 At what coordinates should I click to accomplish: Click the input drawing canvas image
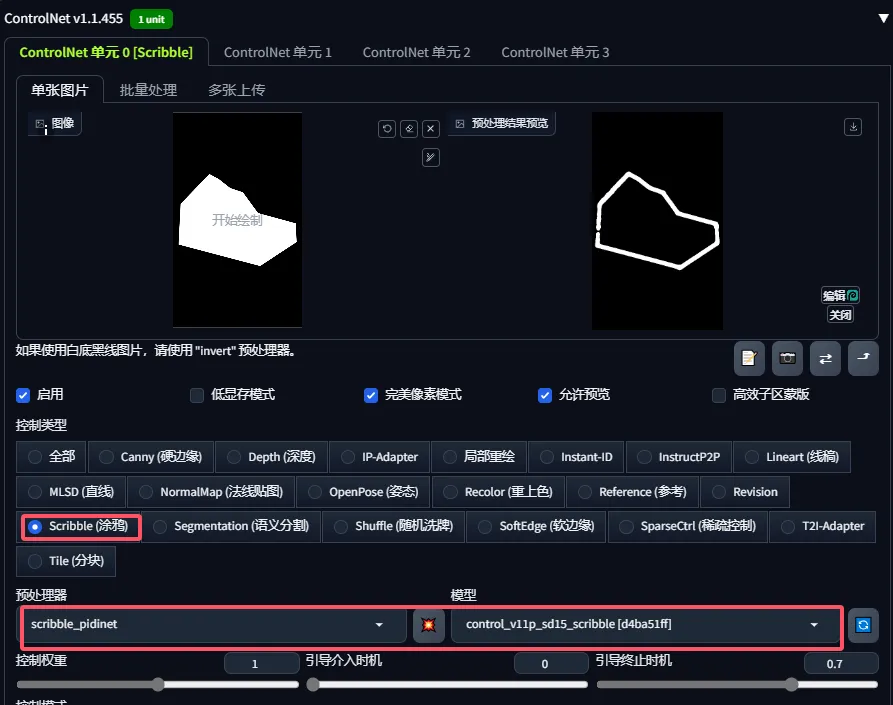click(237, 220)
